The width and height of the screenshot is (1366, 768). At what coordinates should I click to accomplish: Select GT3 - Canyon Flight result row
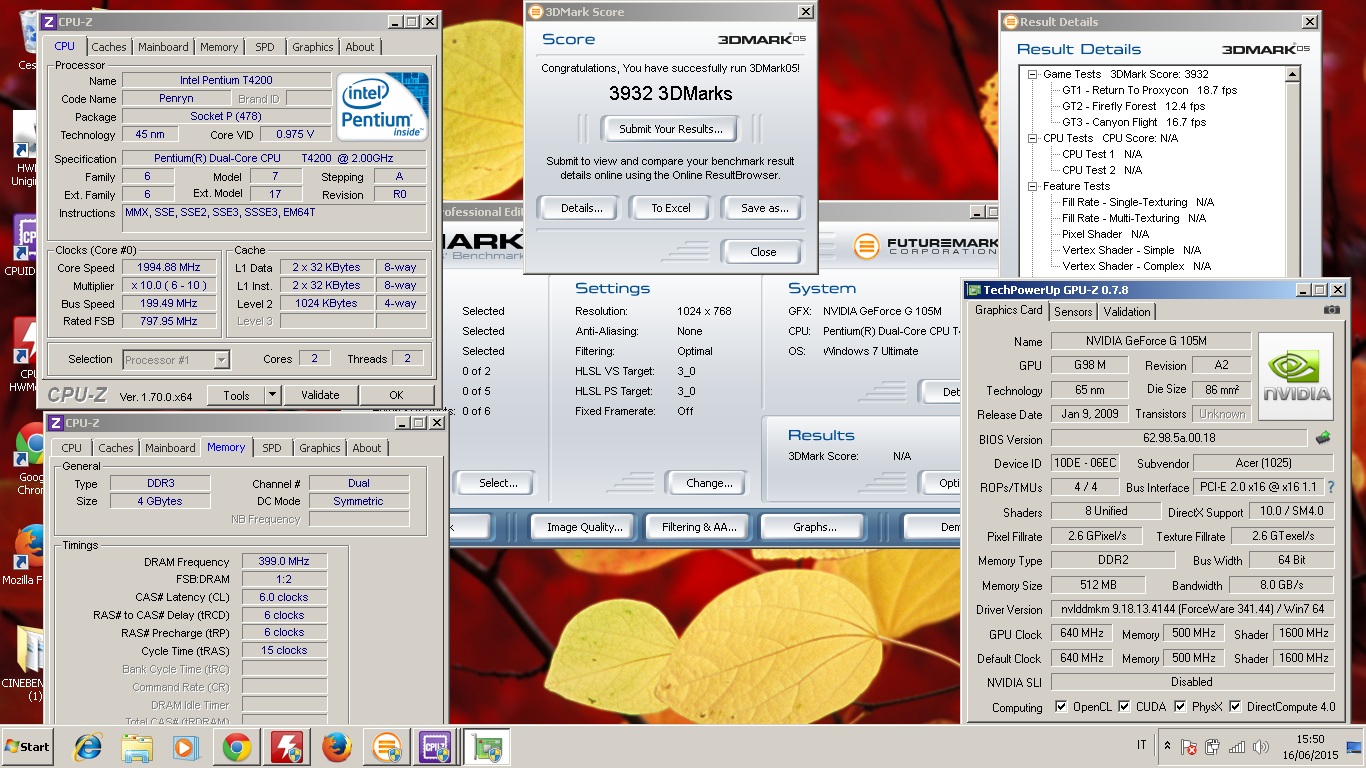click(x=1134, y=122)
